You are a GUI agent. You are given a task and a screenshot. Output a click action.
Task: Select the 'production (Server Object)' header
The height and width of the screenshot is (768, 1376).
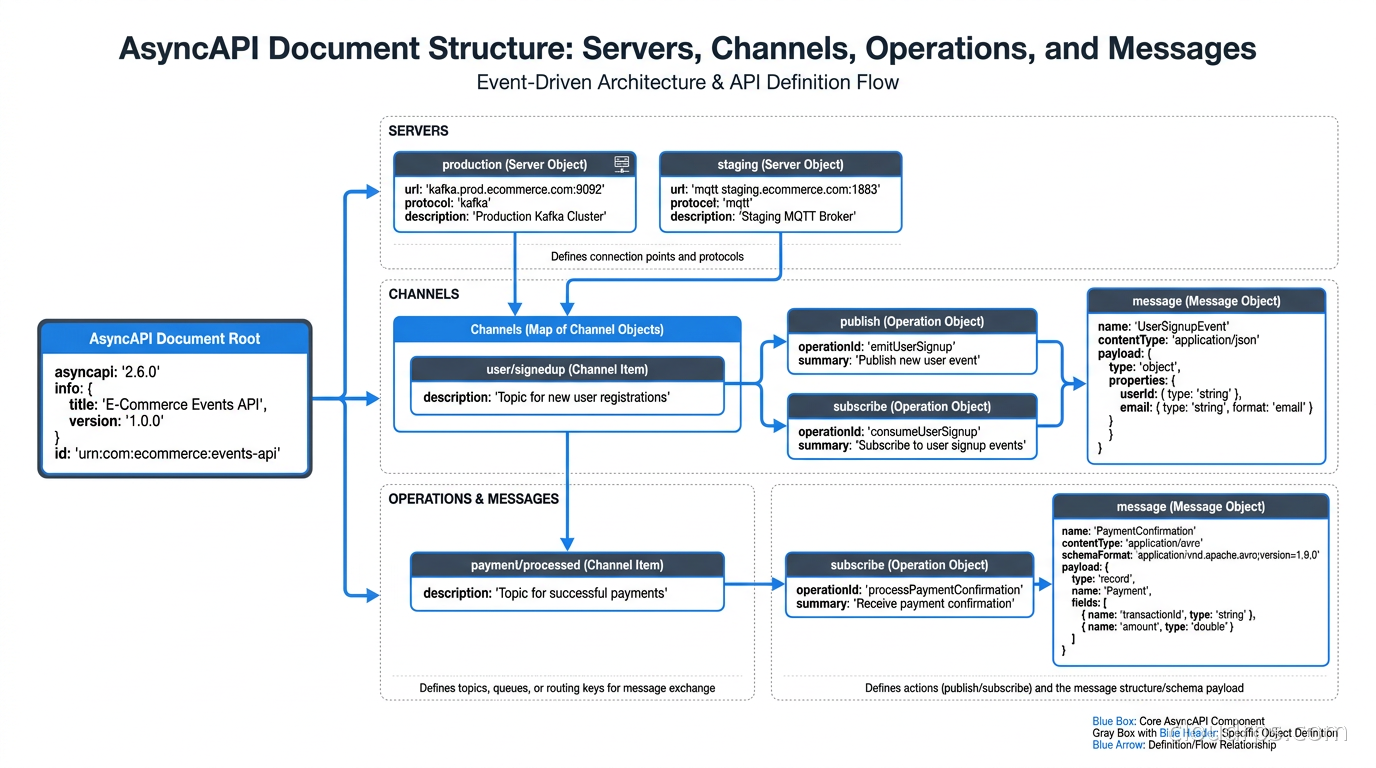(x=515, y=164)
